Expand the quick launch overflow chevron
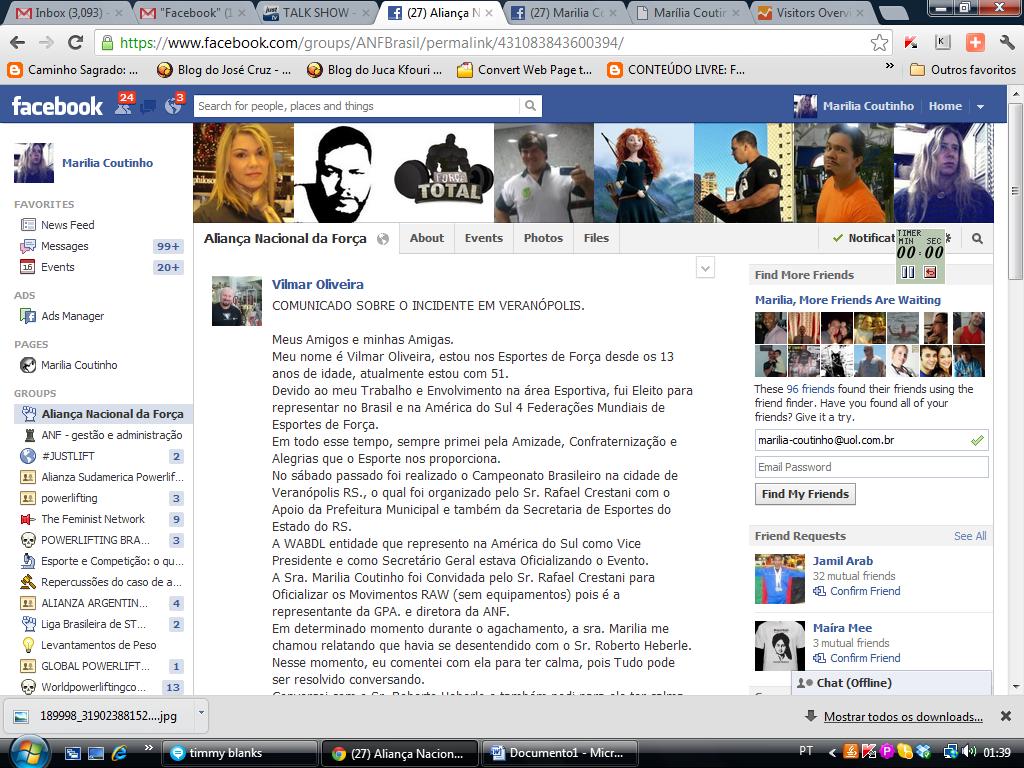The height and width of the screenshot is (768, 1024). [x=148, y=748]
